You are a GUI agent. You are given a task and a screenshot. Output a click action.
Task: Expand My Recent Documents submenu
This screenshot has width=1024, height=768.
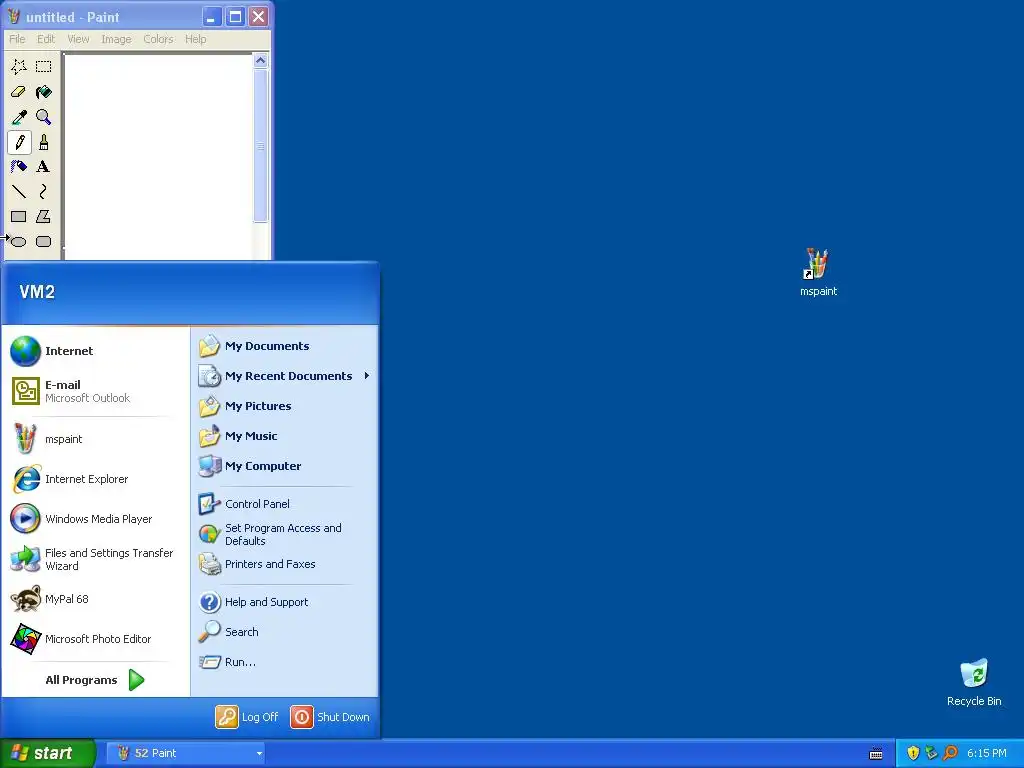[285, 376]
